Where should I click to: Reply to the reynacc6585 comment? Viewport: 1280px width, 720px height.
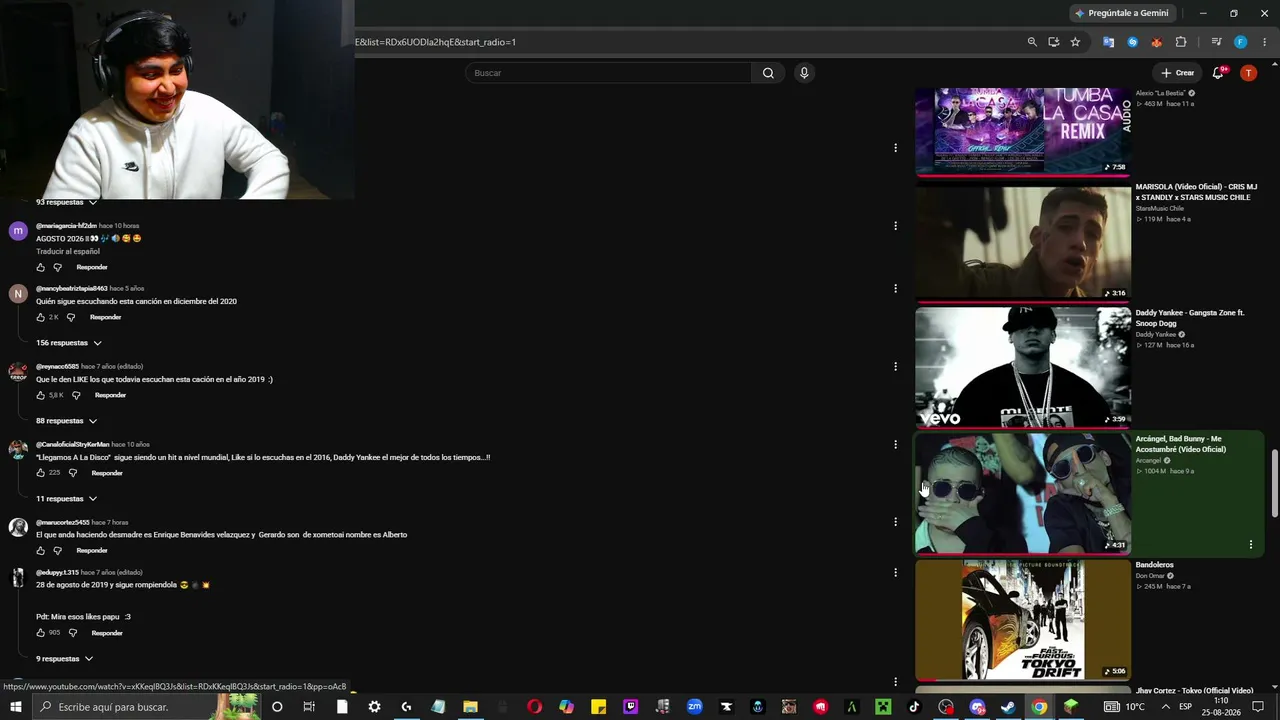pyautogui.click(x=110, y=395)
